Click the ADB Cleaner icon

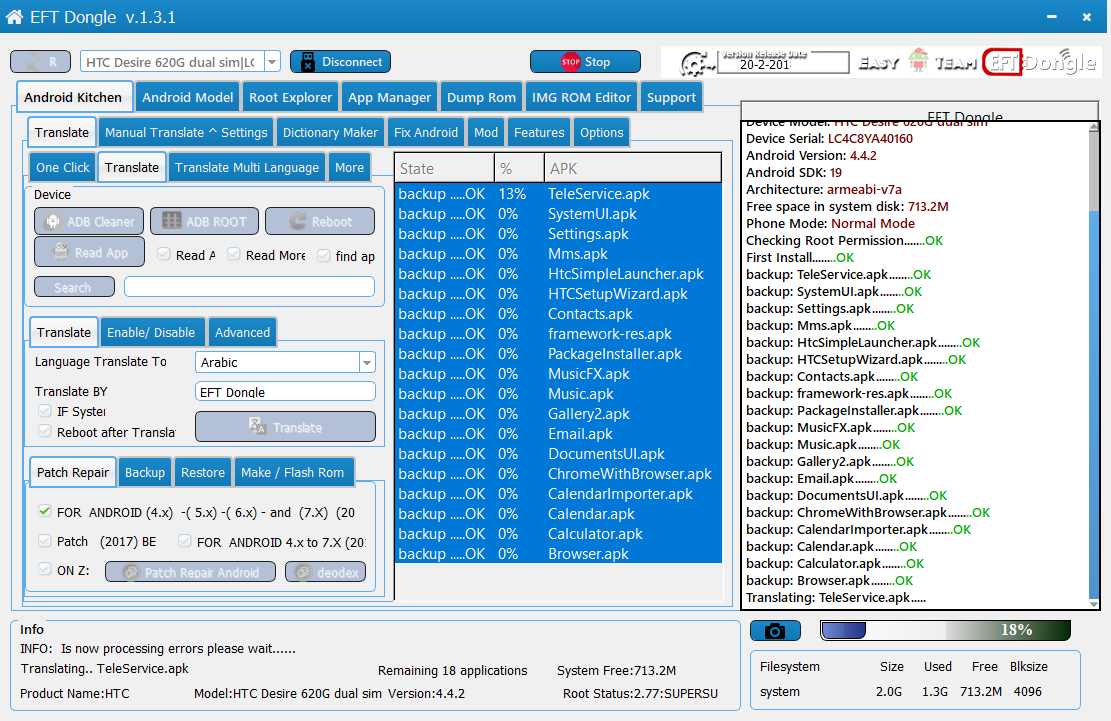click(52, 222)
